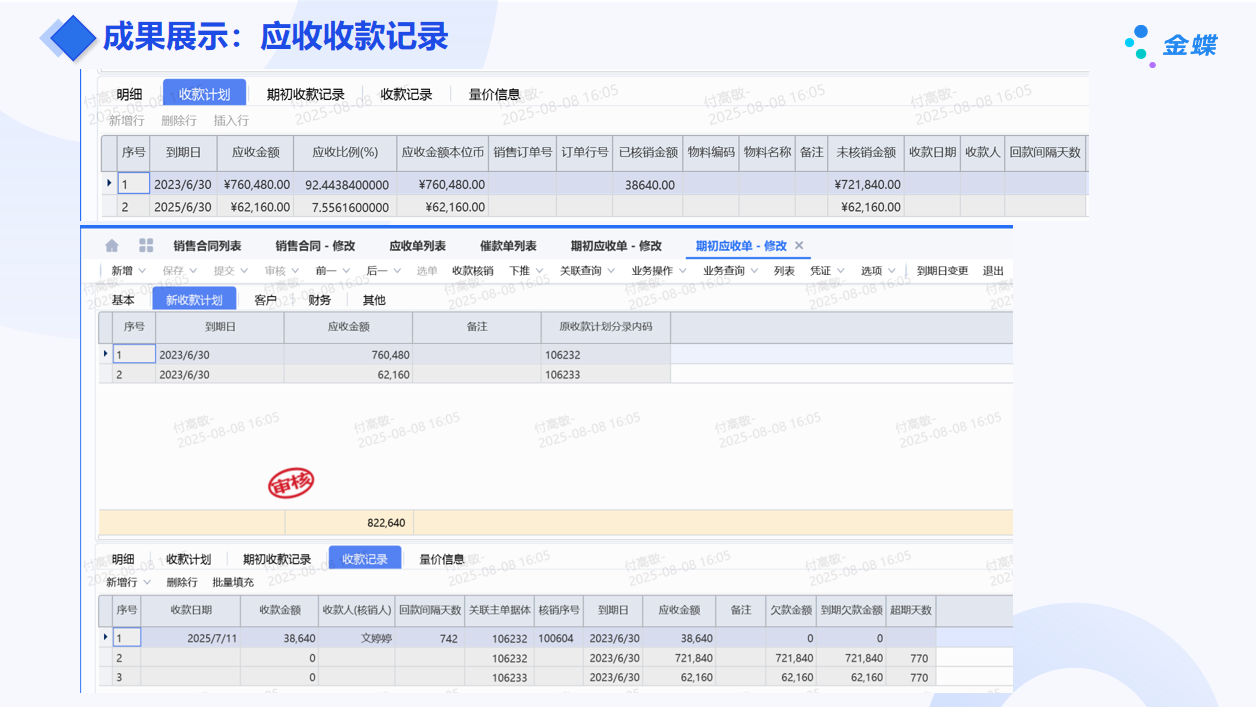Image resolution: width=1256 pixels, height=707 pixels.
Task: Click the home icon in tab bar
Action: 112,246
